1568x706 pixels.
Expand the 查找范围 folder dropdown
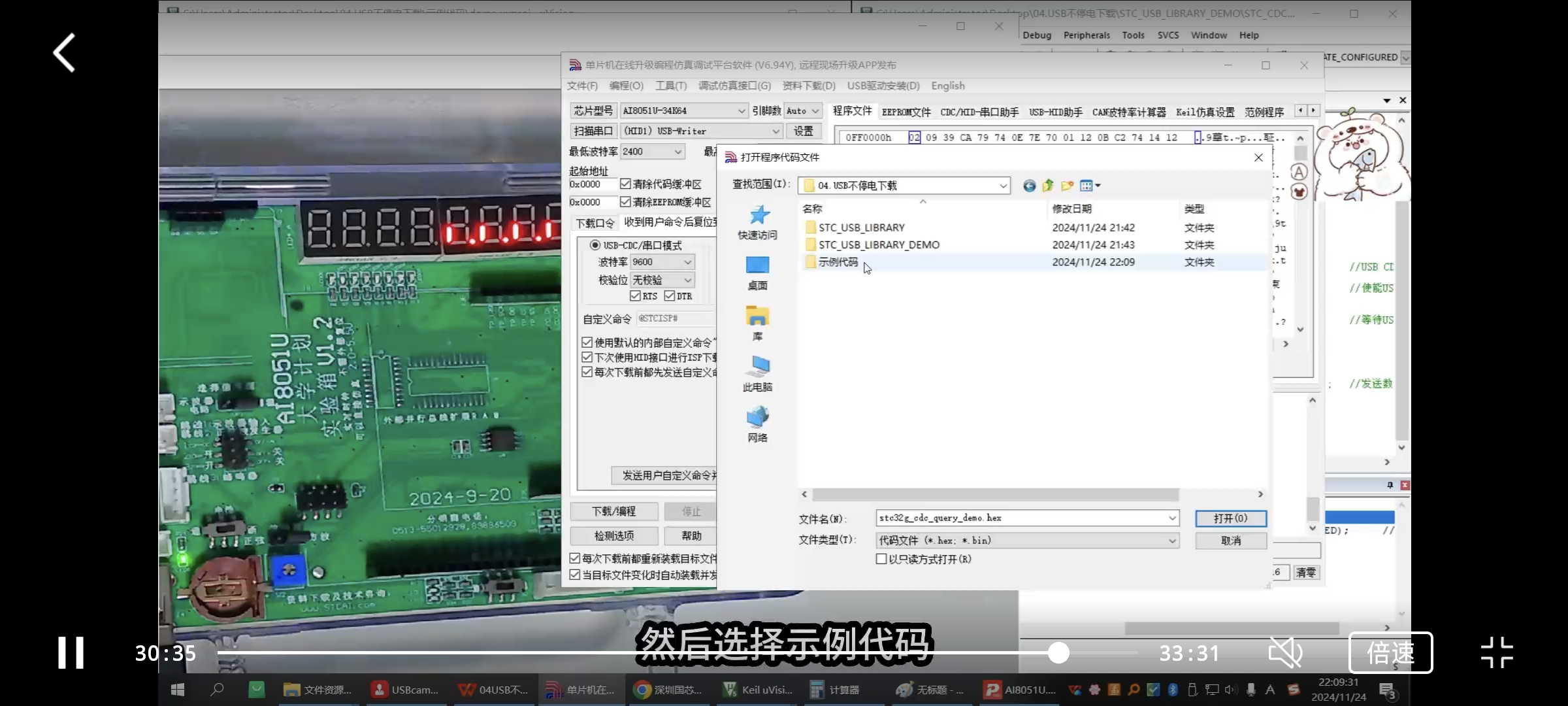click(1003, 186)
